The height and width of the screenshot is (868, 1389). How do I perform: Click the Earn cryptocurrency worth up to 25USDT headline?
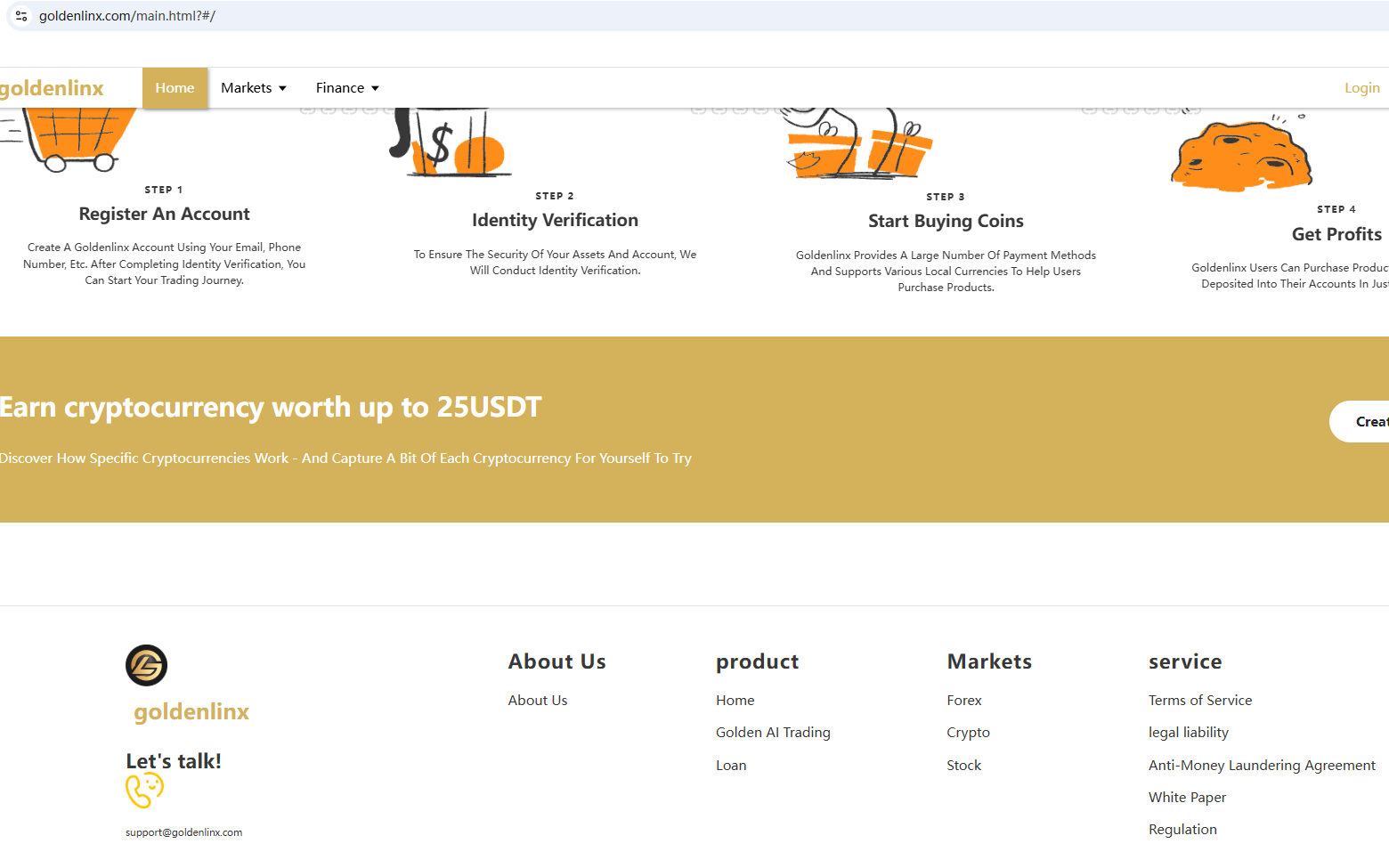pos(271,407)
